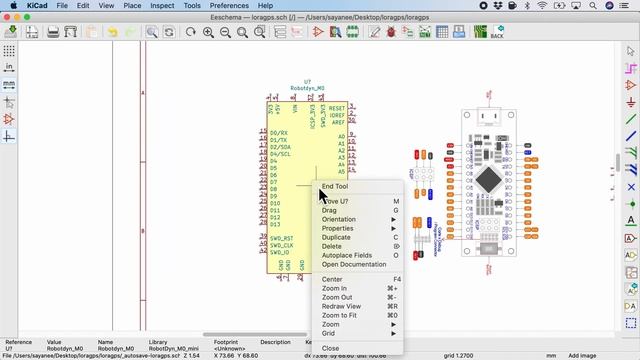Click the Zoom In magnifier icon
640x360 pixels.
tap(208, 32)
